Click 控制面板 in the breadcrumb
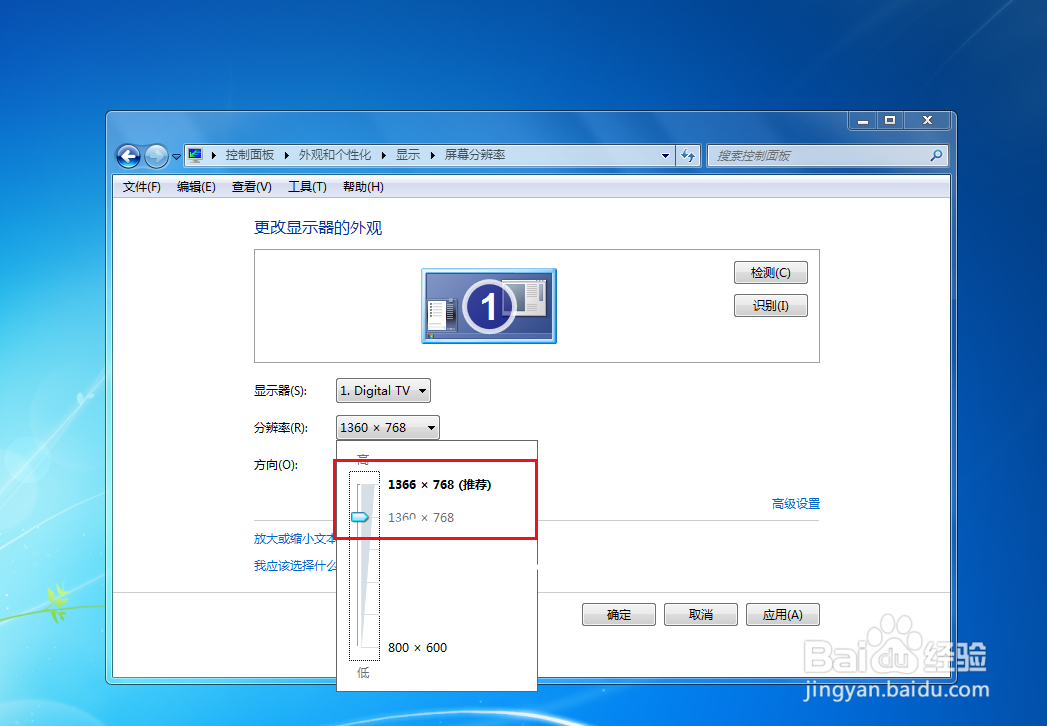This screenshot has width=1047, height=726. pyautogui.click(x=250, y=155)
